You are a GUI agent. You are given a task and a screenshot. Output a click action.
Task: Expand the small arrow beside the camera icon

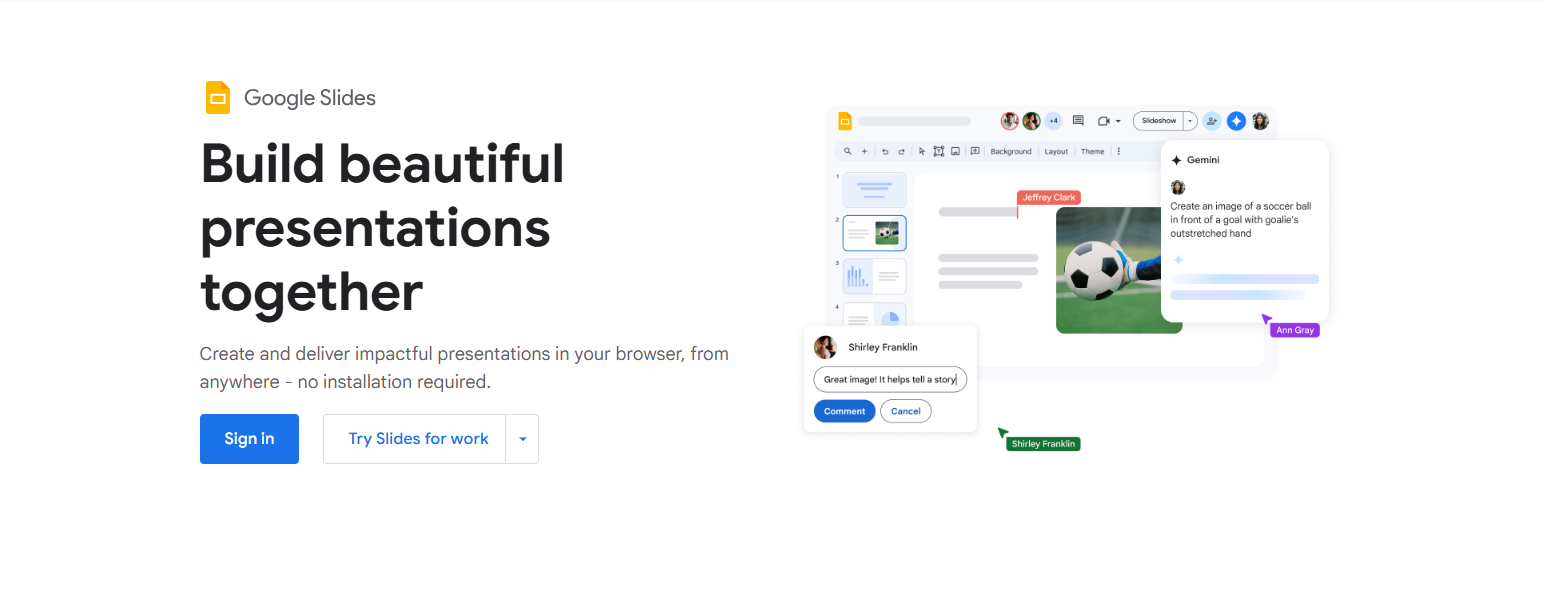(1118, 122)
